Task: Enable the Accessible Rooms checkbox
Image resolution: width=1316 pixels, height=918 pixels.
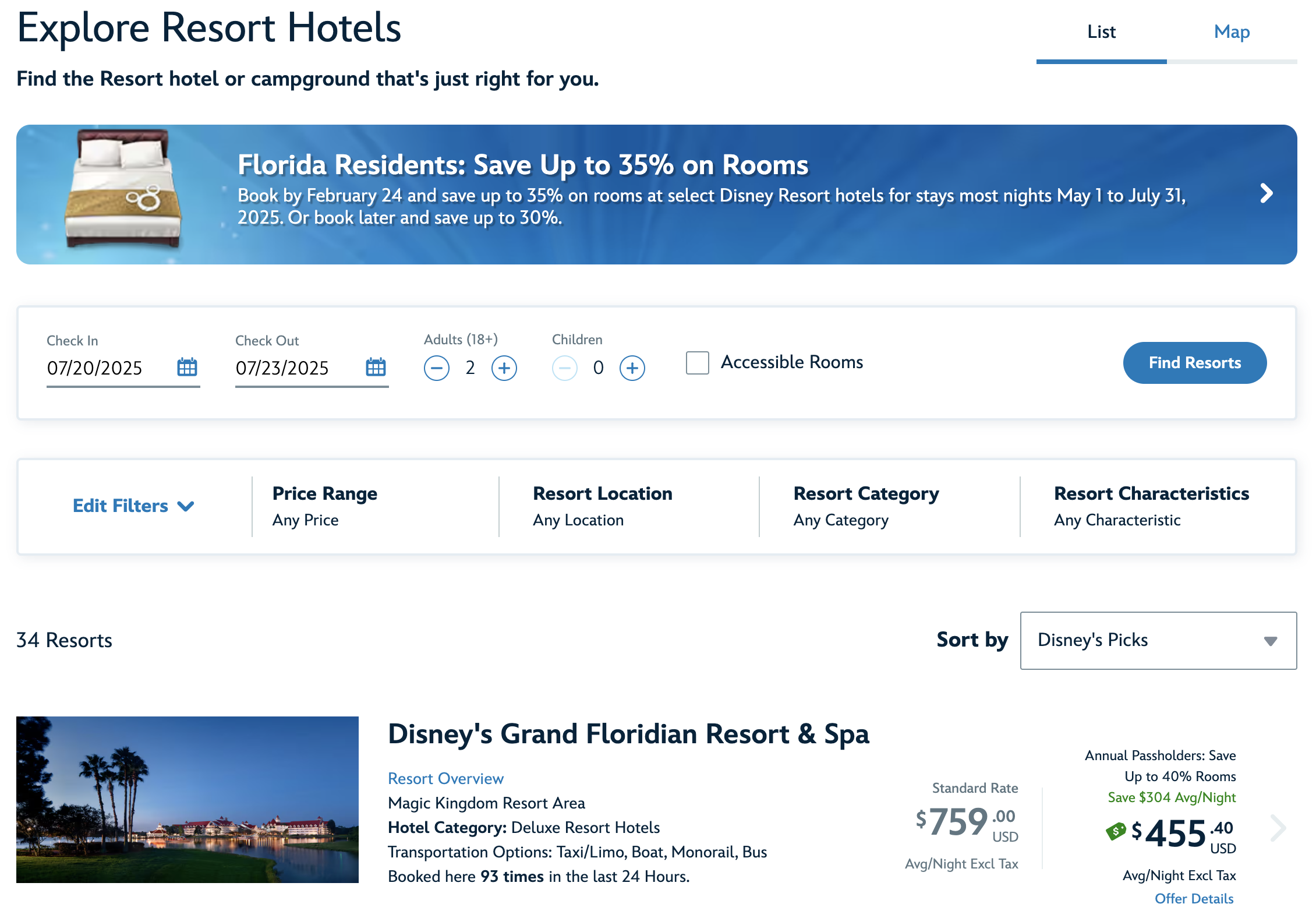Action: (x=698, y=362)
